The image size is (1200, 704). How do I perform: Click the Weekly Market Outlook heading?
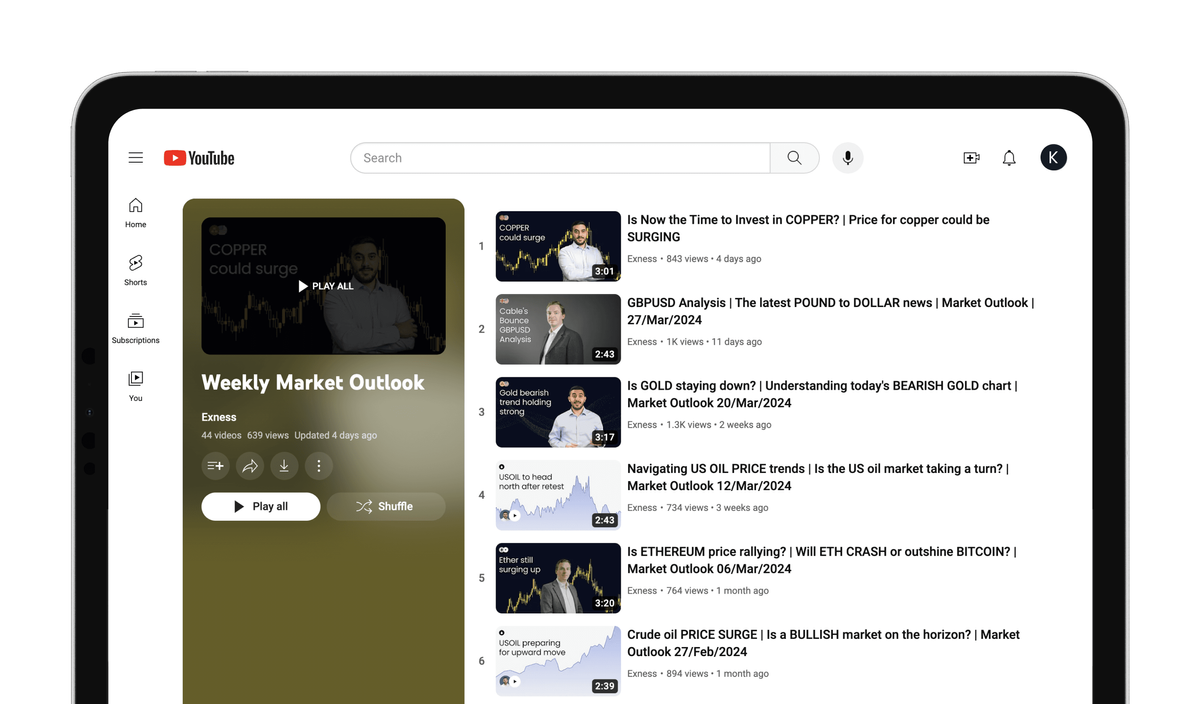point(313,383)
